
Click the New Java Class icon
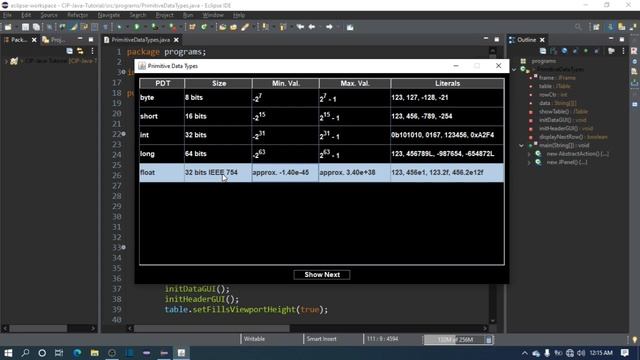204,27
